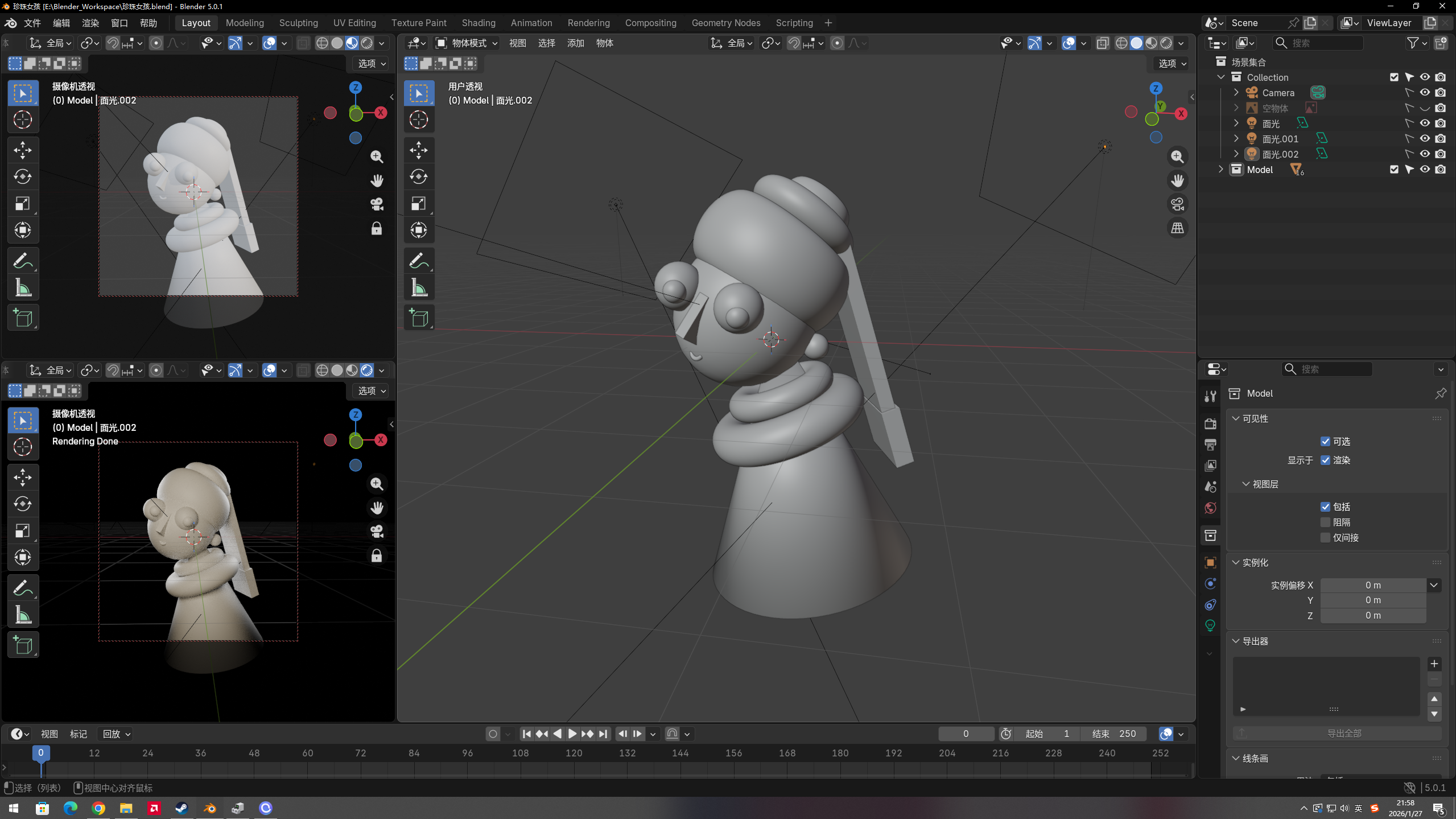Viewport: 1456px width, 819px height.
Task: Select the Annotate tool in main viewport
Action: click(x=419, y=261)
